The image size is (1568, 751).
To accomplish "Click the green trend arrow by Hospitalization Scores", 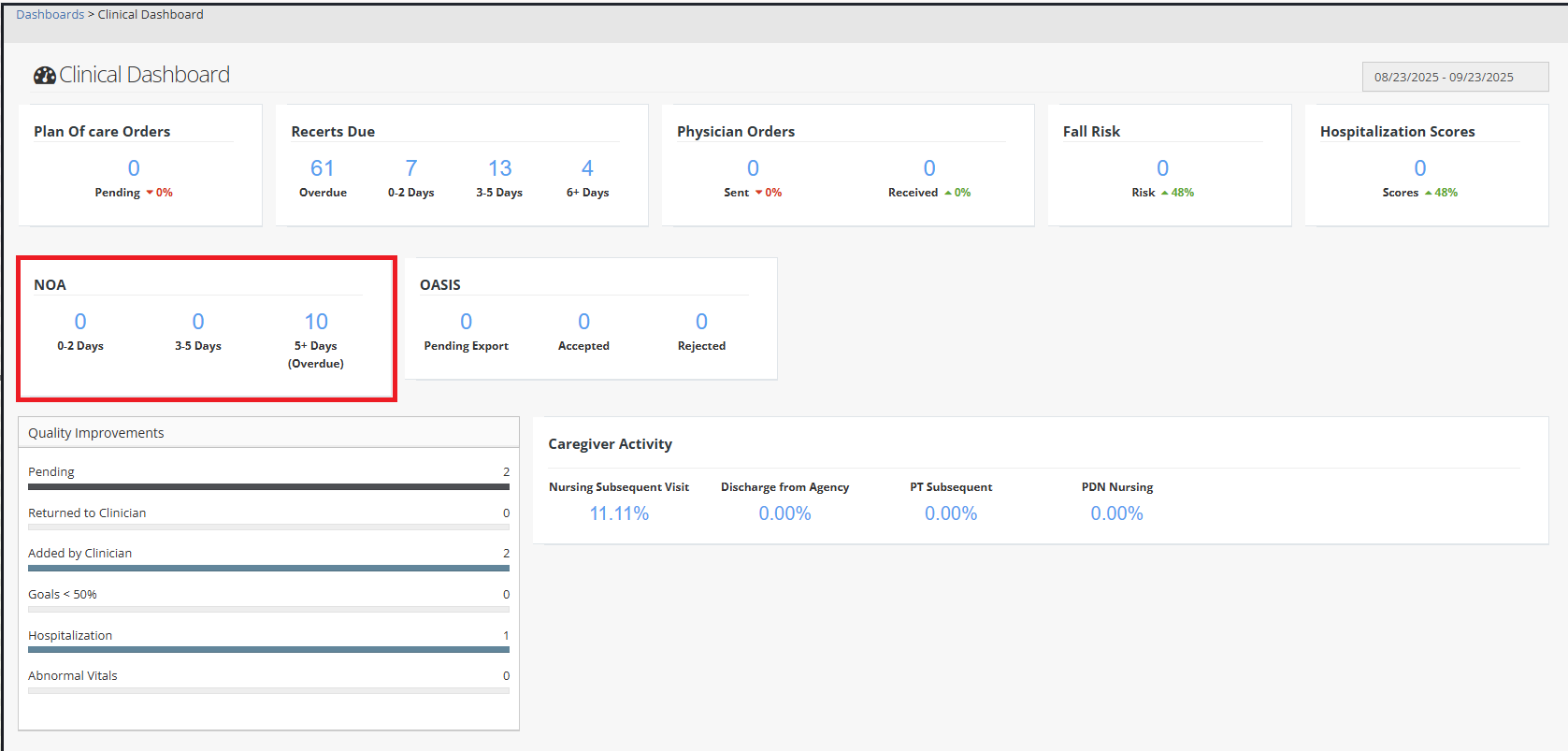I will (1428, 193).
